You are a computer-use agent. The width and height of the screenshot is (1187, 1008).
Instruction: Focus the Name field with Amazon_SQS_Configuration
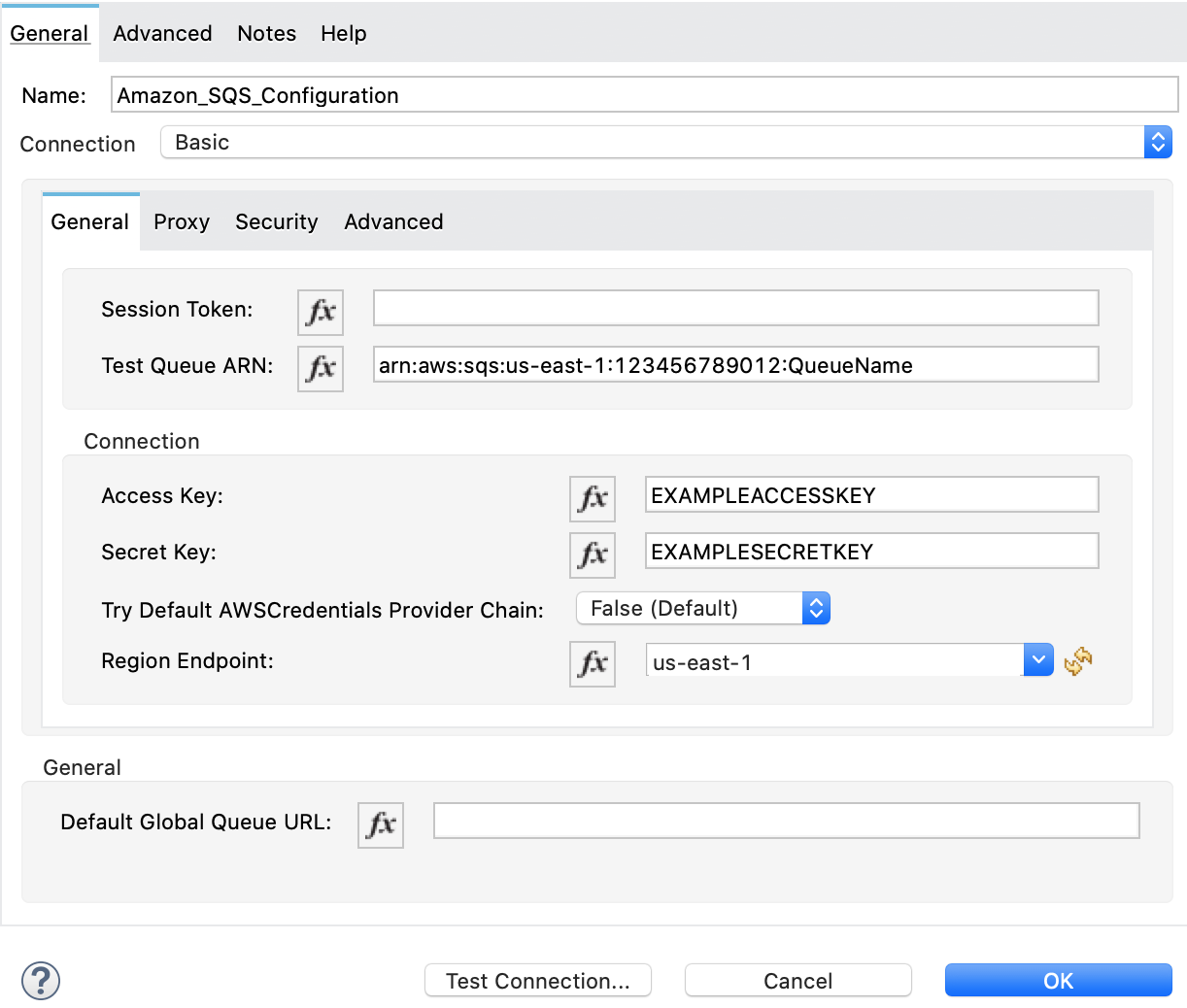coord(644,95)
